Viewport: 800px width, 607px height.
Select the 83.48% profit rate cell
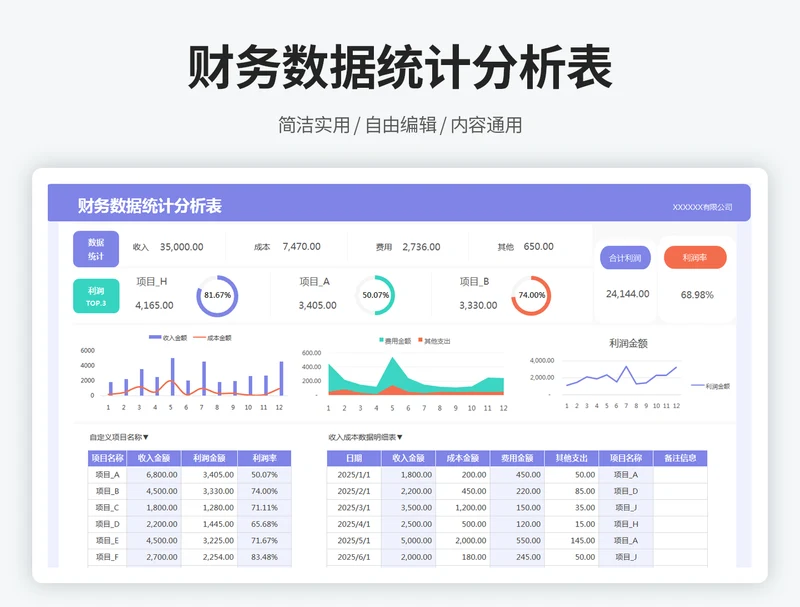pyautogui.click(x=264, y=557)
